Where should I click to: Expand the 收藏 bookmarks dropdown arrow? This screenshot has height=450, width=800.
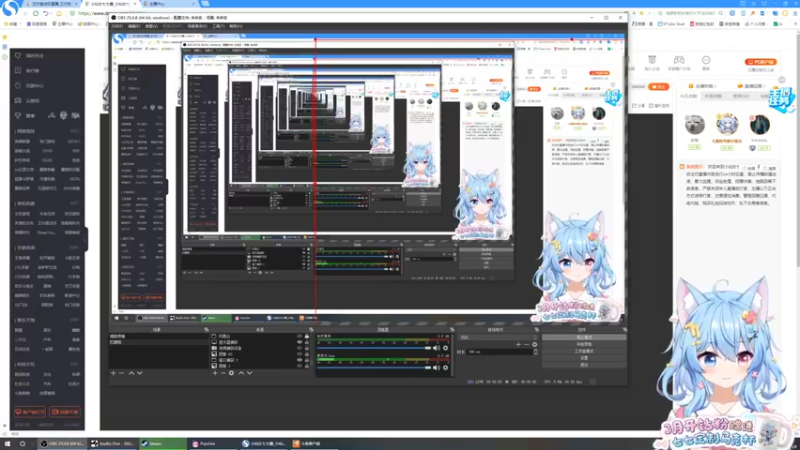coord(20,24)
